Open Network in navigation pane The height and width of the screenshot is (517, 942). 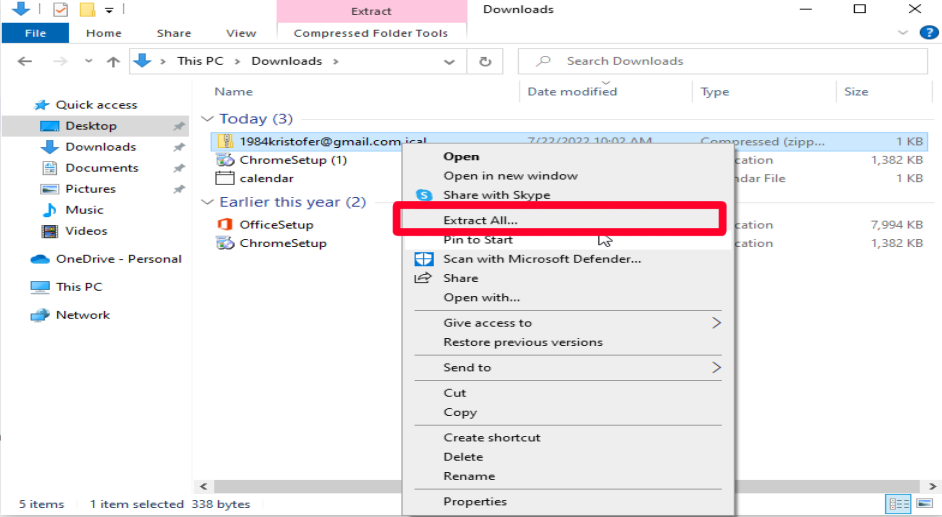pos(83,315)
